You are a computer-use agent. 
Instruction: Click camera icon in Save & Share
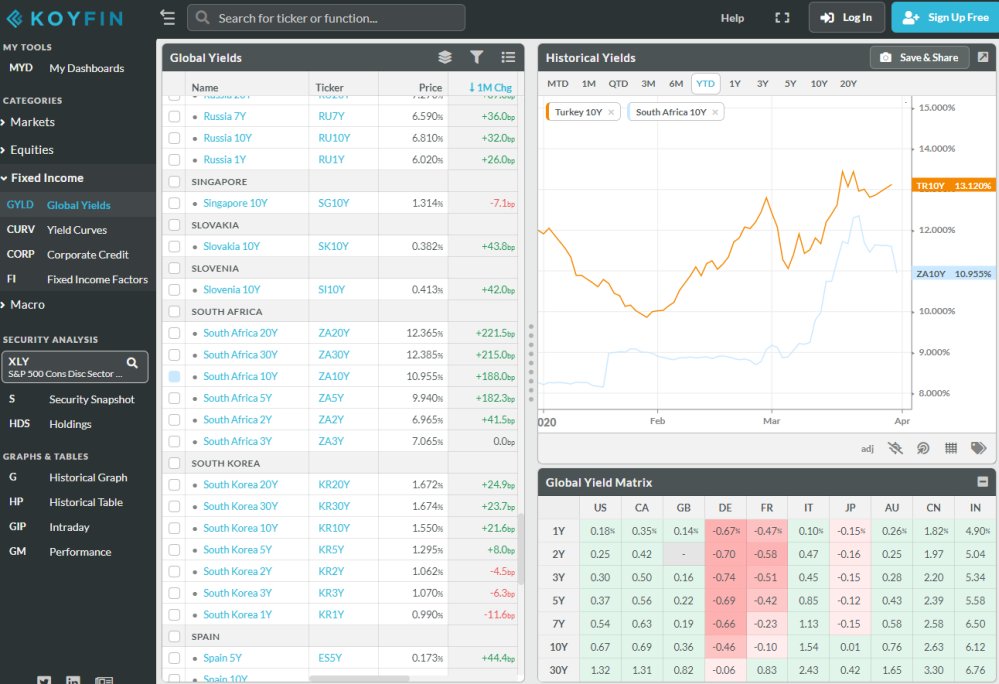click(886, 57)
